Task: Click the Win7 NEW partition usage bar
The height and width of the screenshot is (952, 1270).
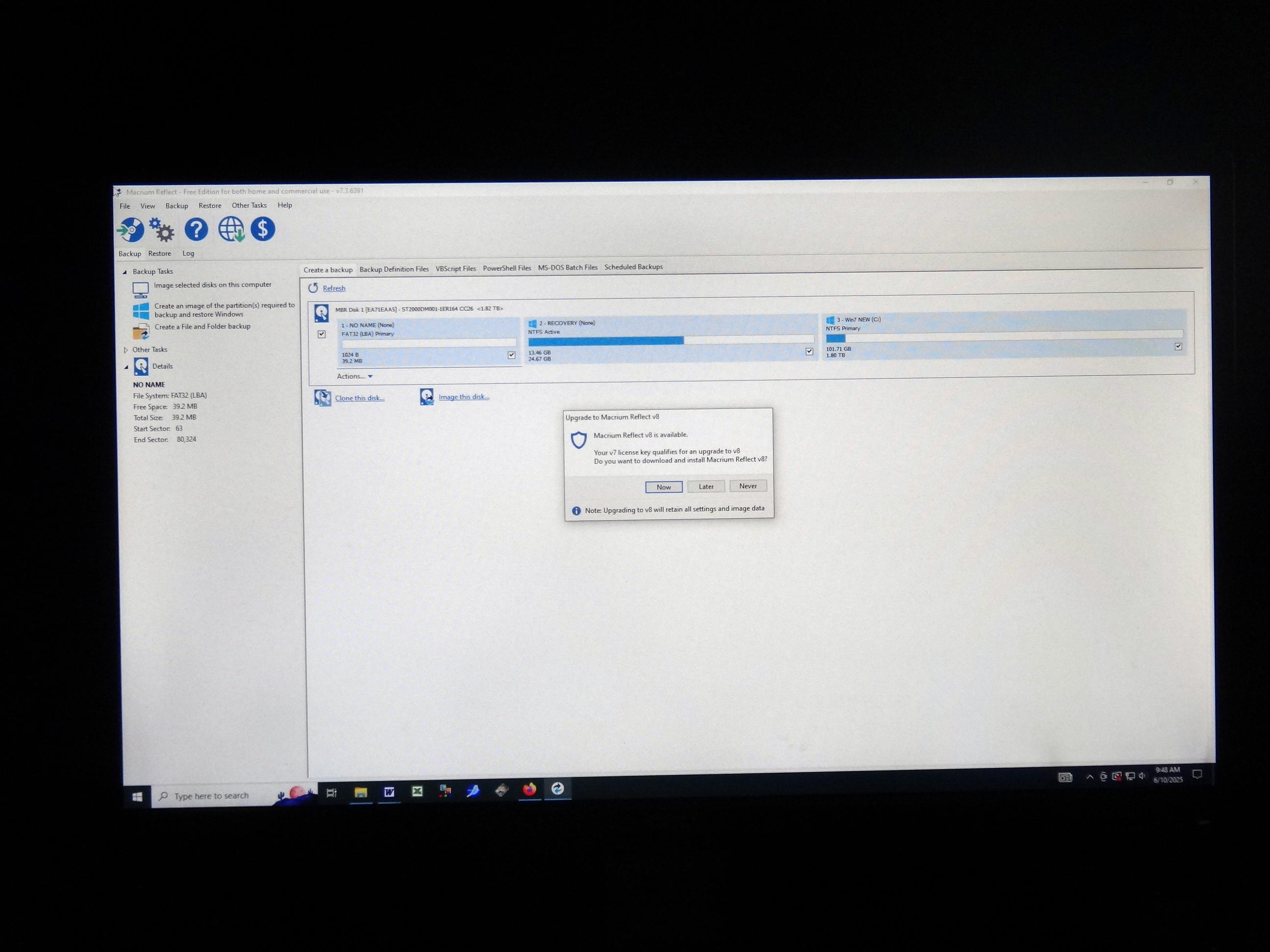Action: coord(1004,336)
